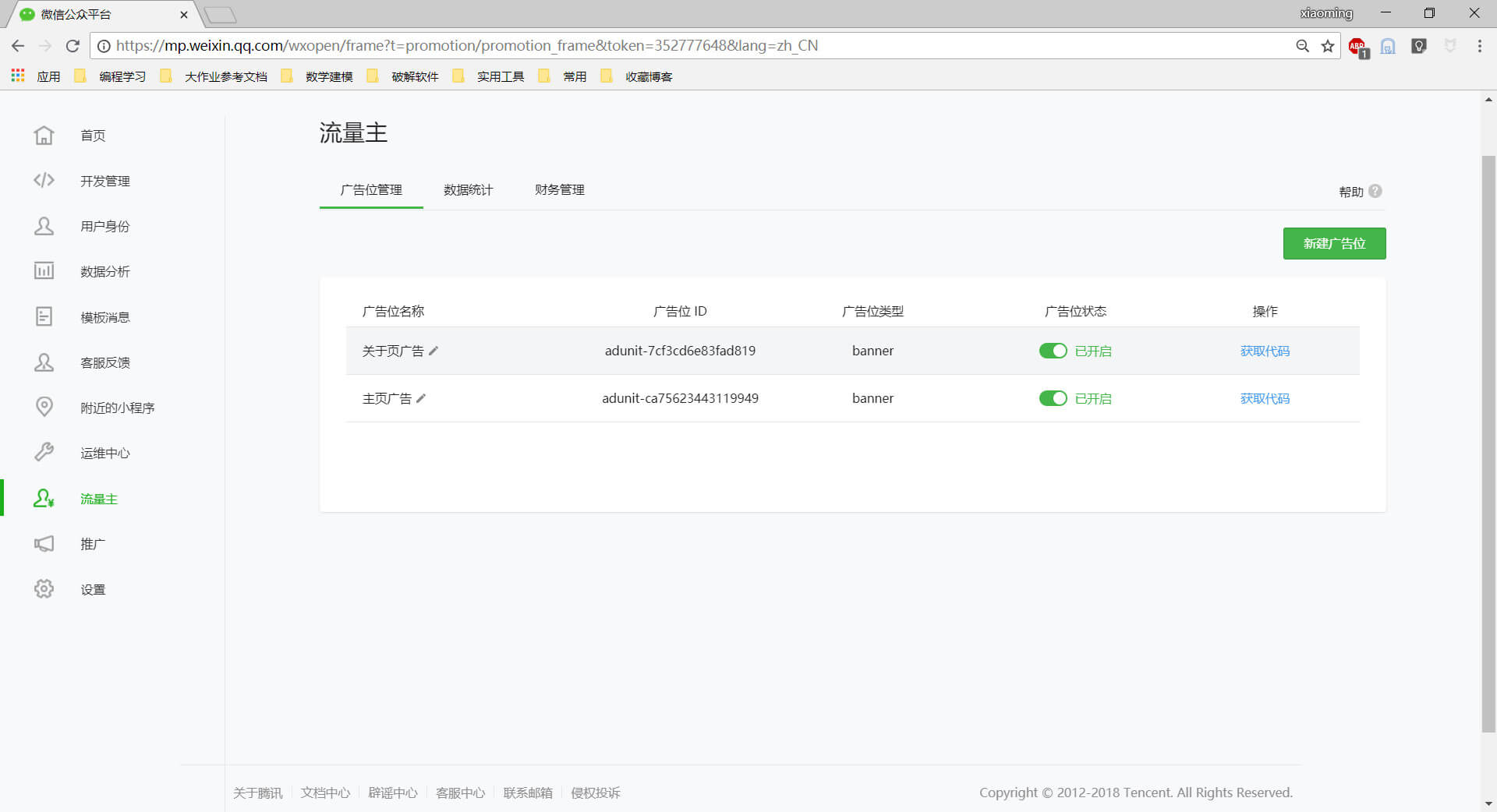1497x812 pixels.
Task: Click the vertical page scrollbar
Action: click(1488, 444)
